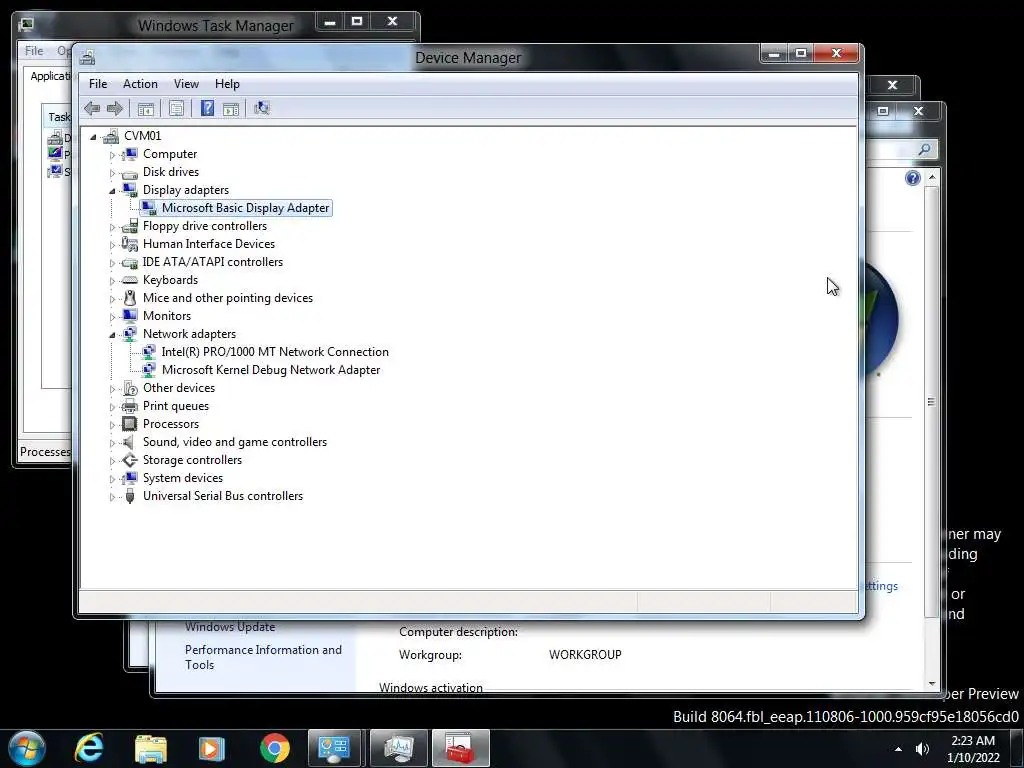1024x768 pixels.
Task: Expand Sound, video and game controllers
Action: click(112, 443)
